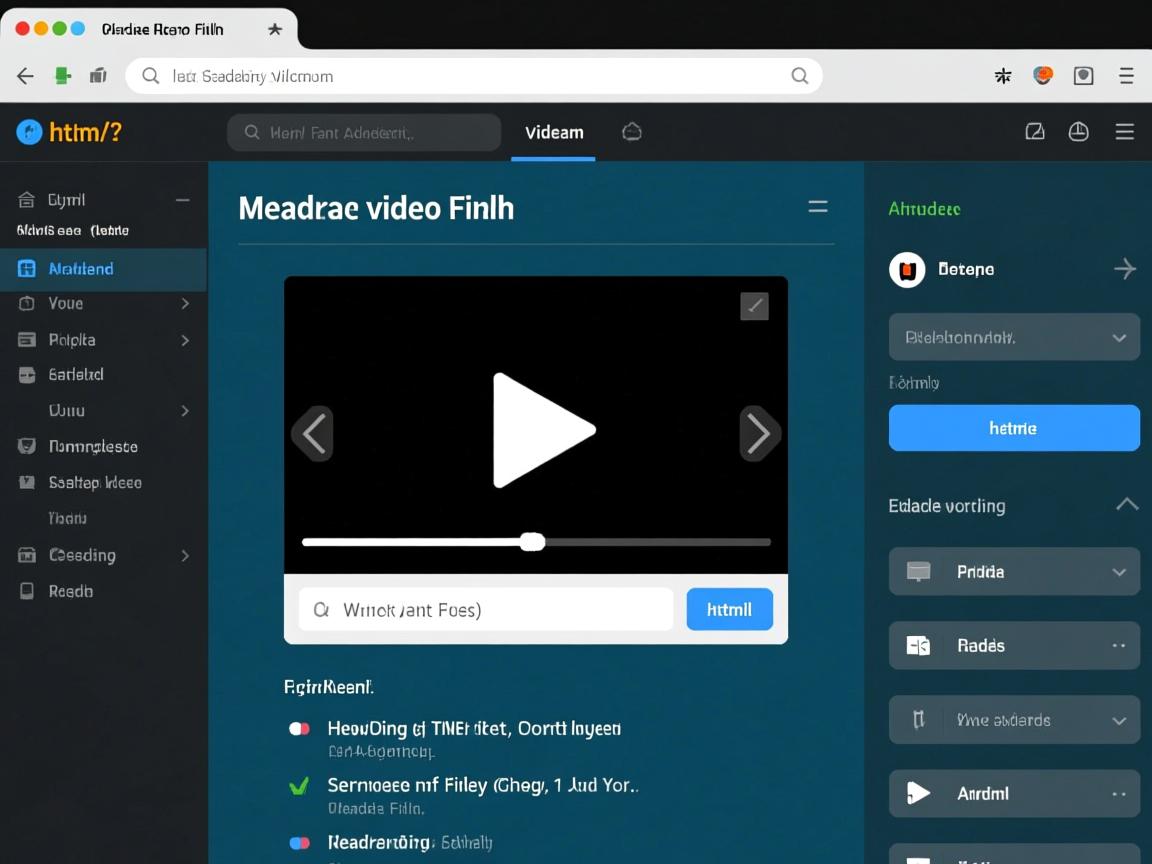
Task: Click the blue html button beside the search field
Action: pos(729,609)
